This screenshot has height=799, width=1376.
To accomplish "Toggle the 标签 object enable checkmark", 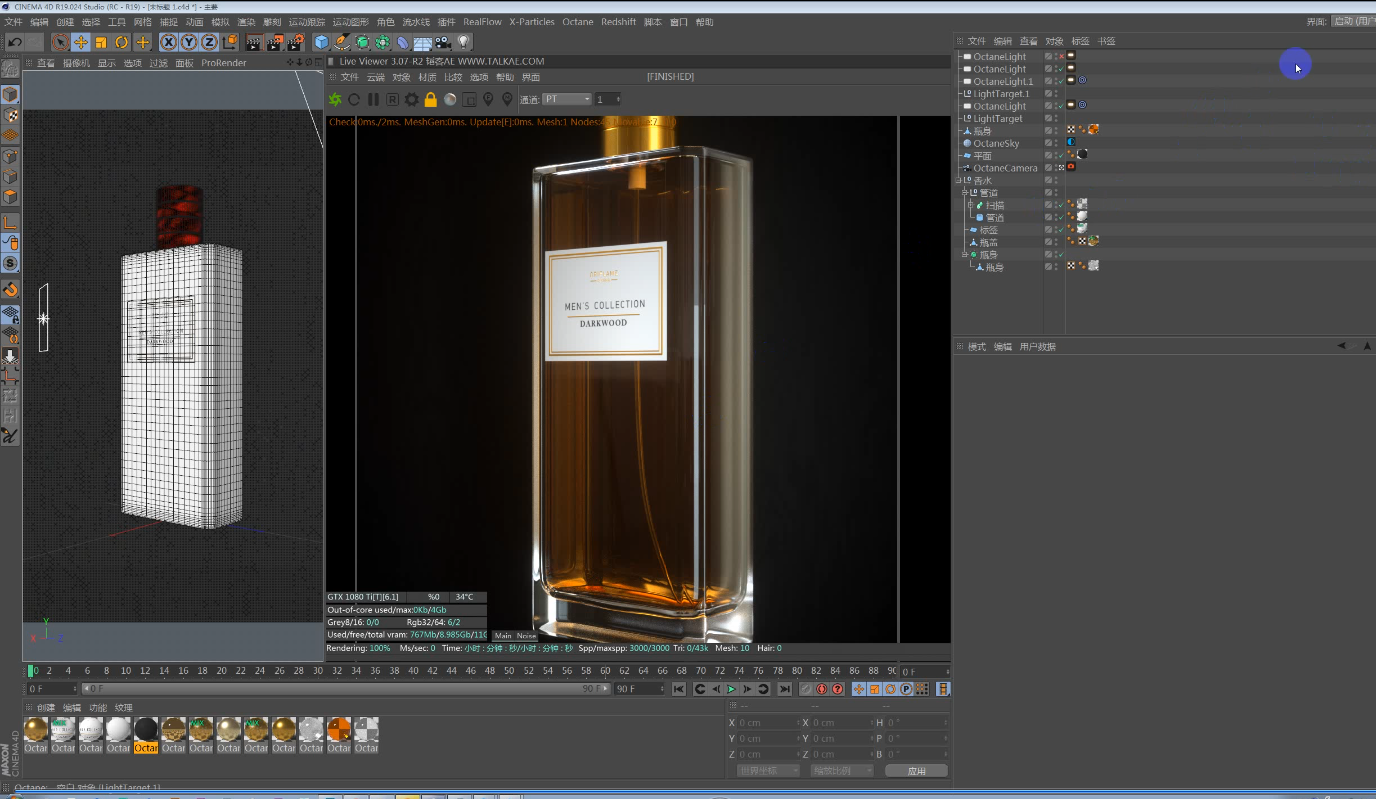I will tap(1060, 230).
